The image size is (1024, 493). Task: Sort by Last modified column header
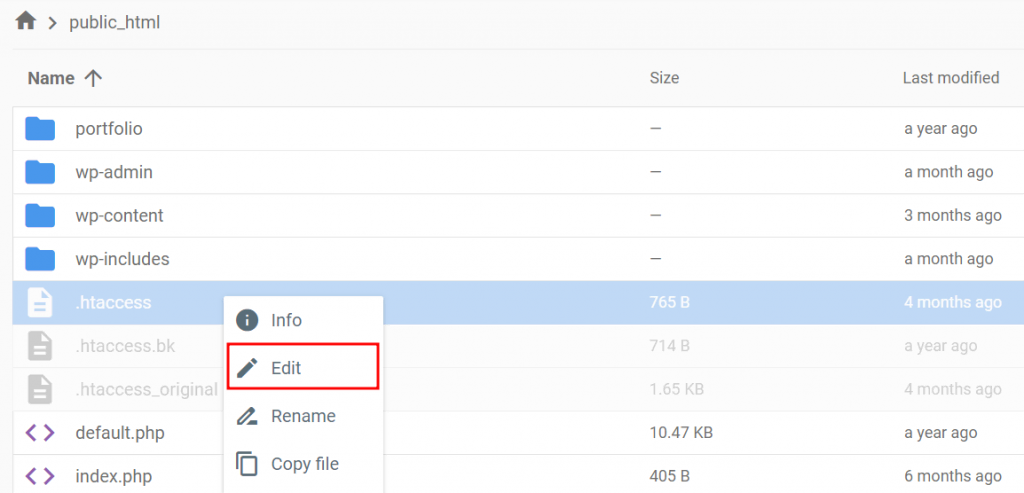click(x=950, y=78)
